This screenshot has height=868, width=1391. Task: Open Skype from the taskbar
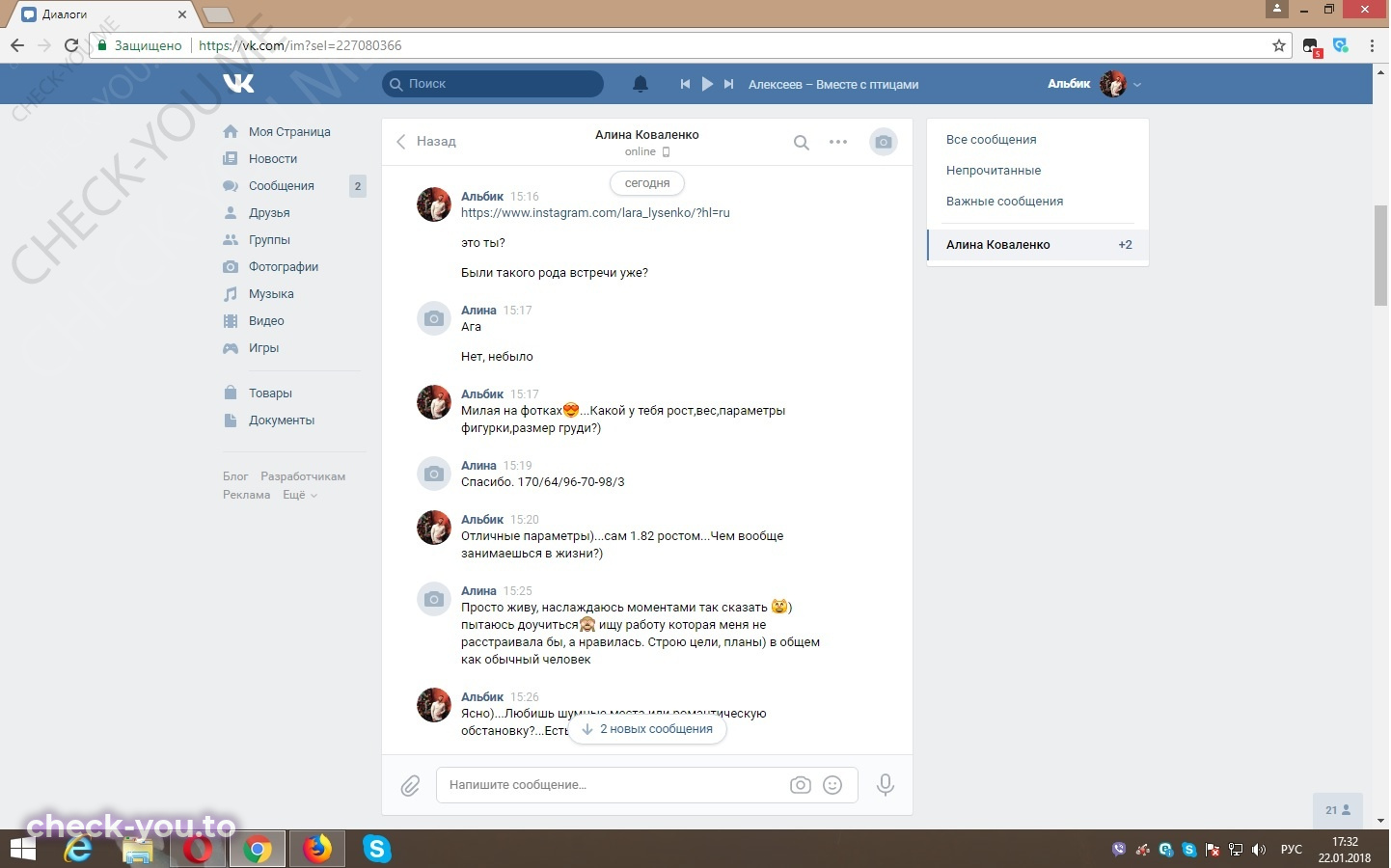[376, 850]
